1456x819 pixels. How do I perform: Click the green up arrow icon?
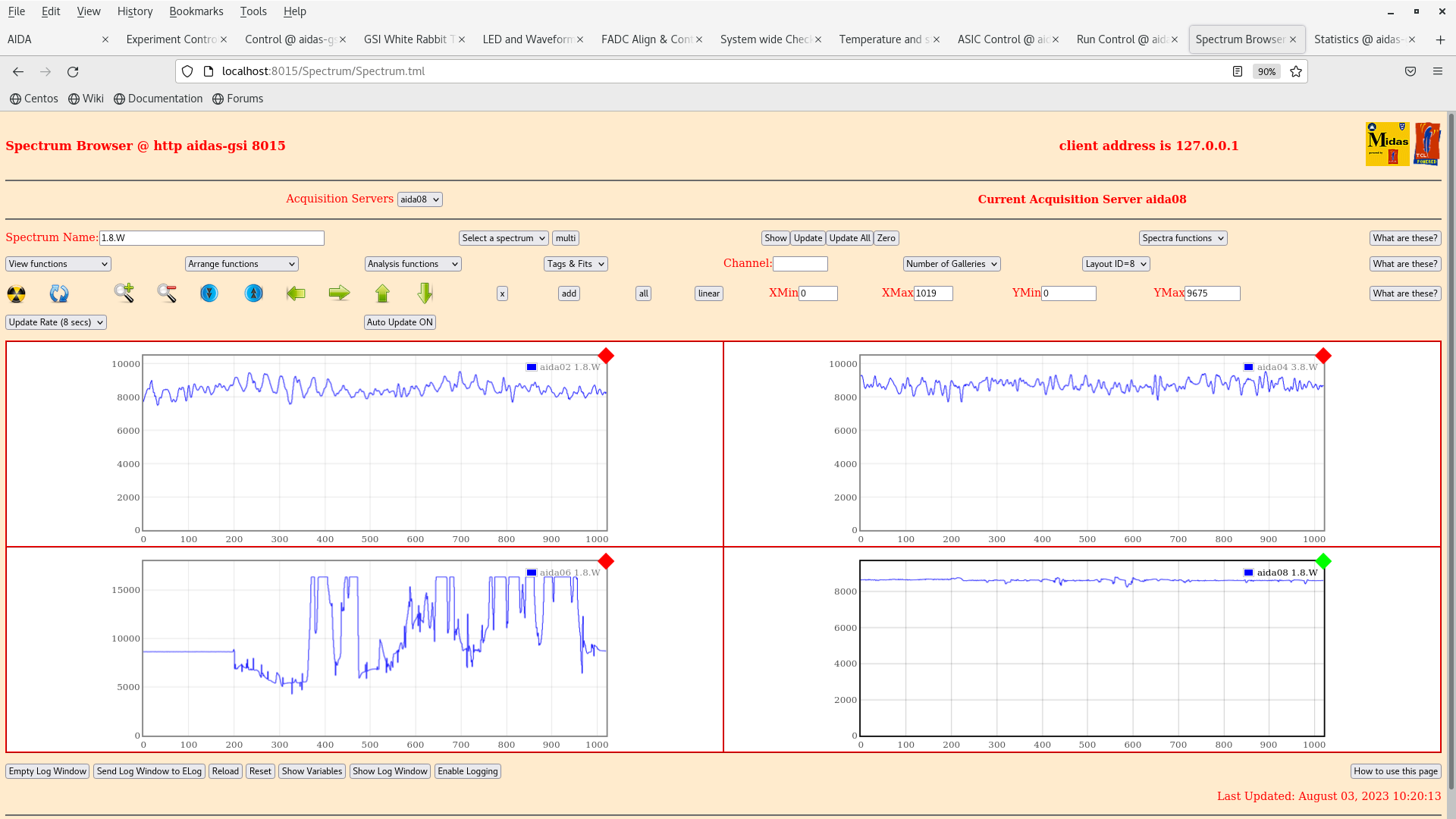click(382, 293)
